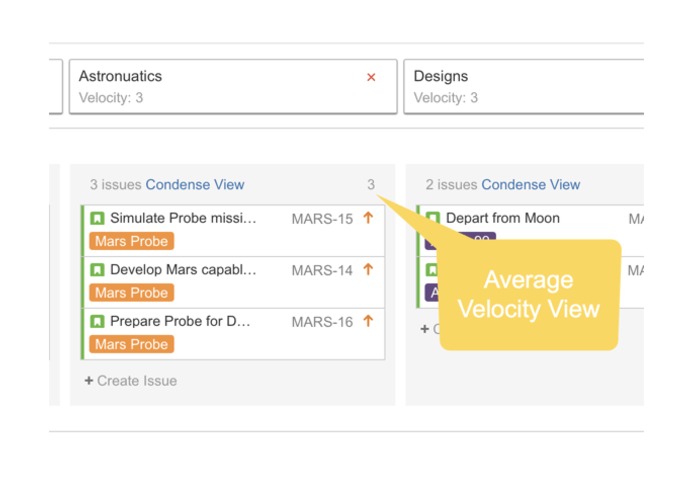The height and width of the screenshot is (494, 695).
Task: Select the Astronautics team box
Action: [x=220, y=86]
